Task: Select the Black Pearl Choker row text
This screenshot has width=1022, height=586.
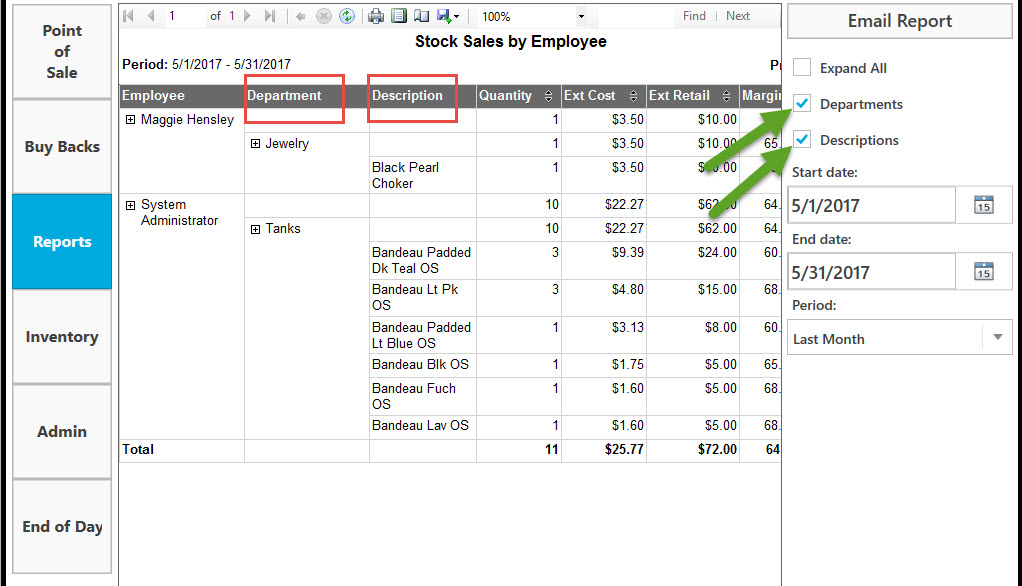Action: click(405, 175)
